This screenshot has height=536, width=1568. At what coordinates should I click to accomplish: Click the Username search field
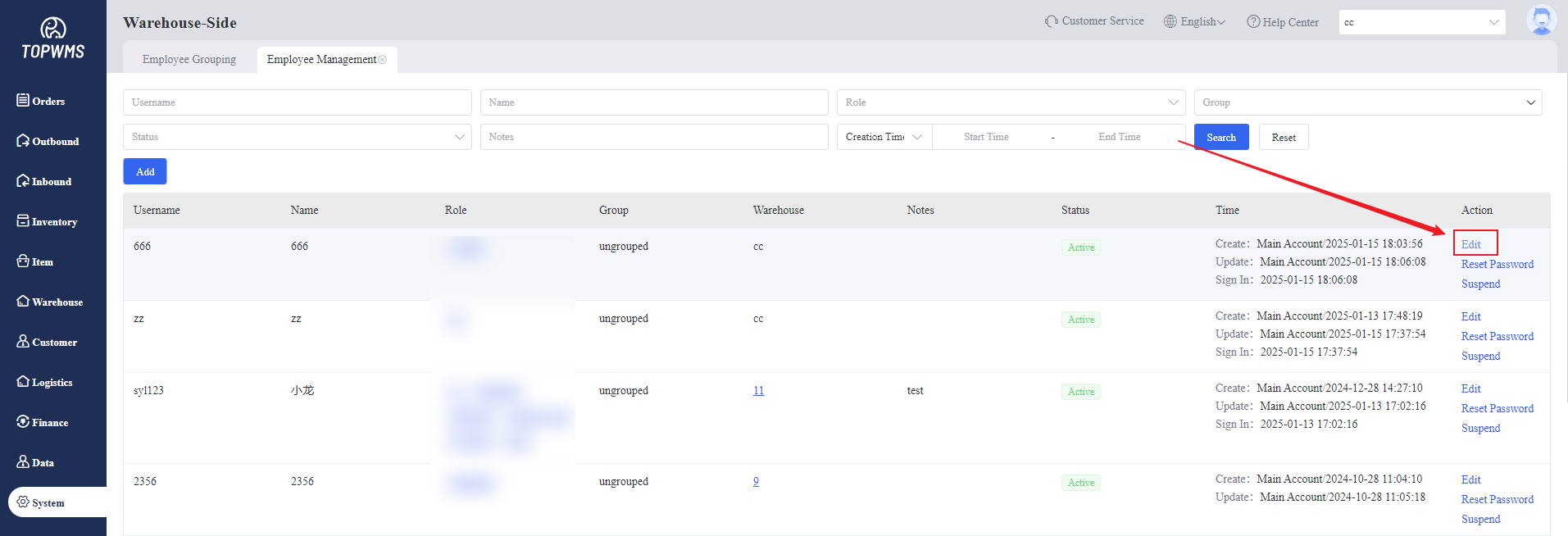coord(297,102)
